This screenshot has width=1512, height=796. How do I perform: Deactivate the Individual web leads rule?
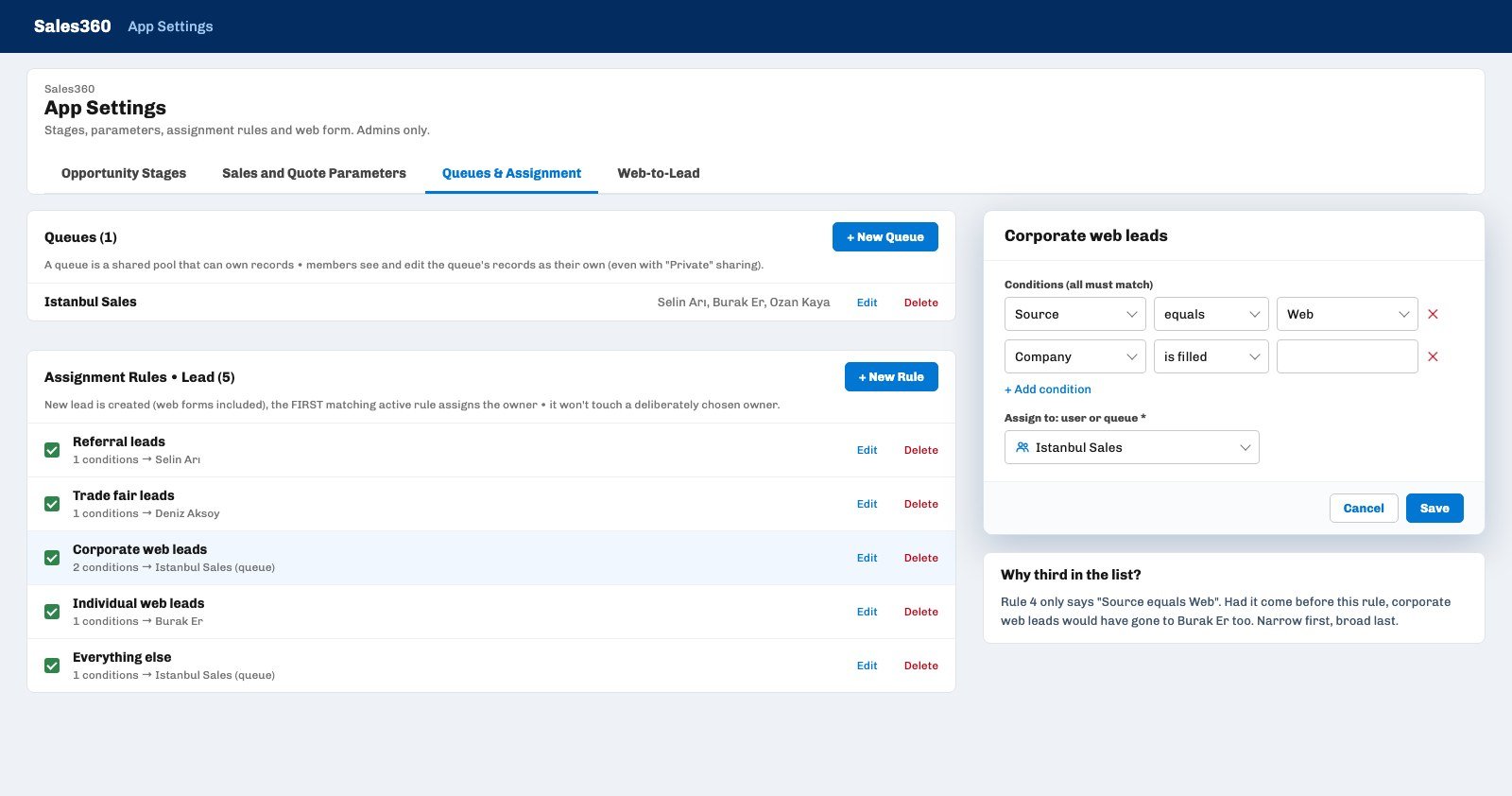click(x=52, y=612)
